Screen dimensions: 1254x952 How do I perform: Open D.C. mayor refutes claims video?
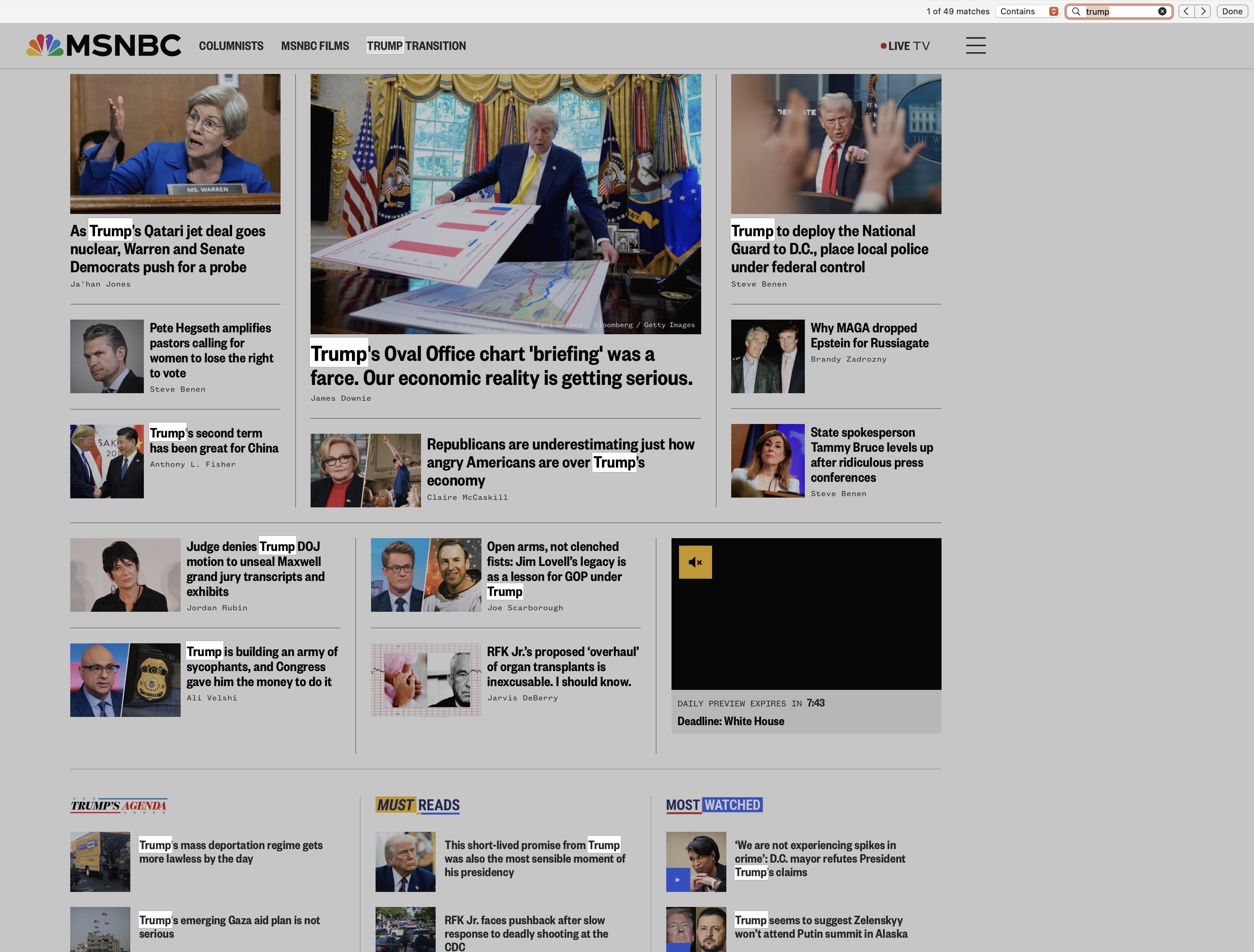click(x=820, y=858)
